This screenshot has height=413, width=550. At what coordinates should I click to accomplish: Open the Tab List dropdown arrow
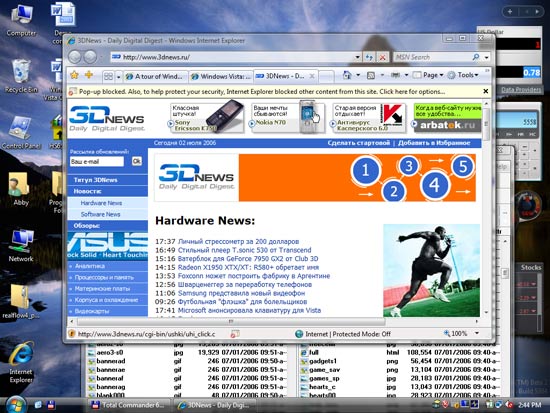(119, 76)
